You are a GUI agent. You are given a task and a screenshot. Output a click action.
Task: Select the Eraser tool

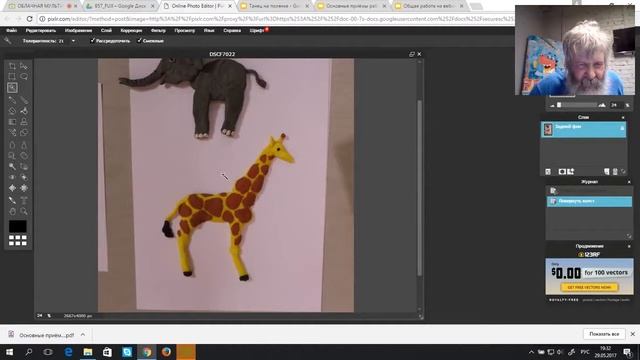(12, 111)
